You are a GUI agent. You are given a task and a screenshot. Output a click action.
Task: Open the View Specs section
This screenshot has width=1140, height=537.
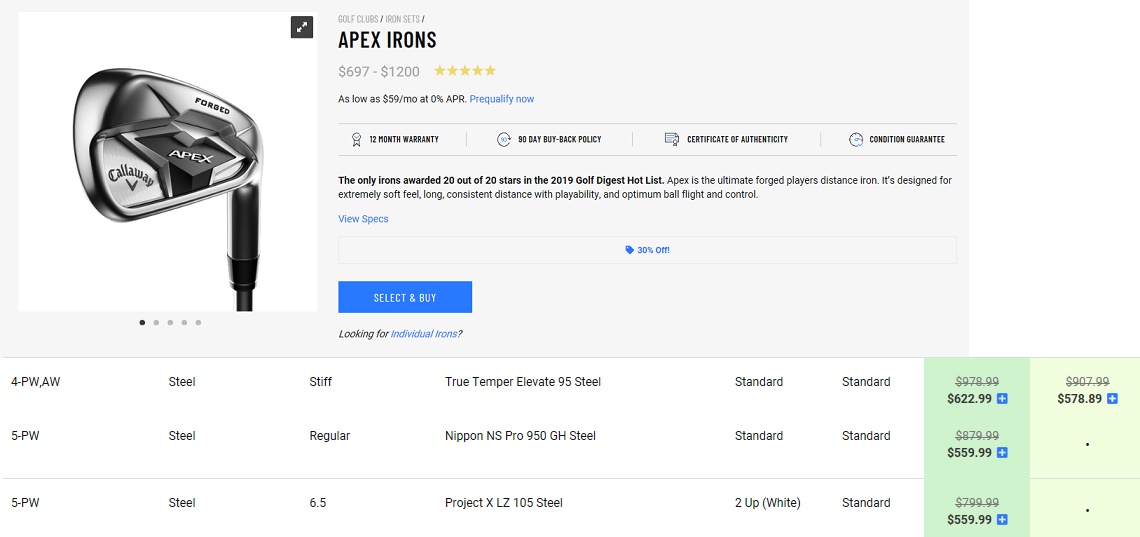[363, 219]
